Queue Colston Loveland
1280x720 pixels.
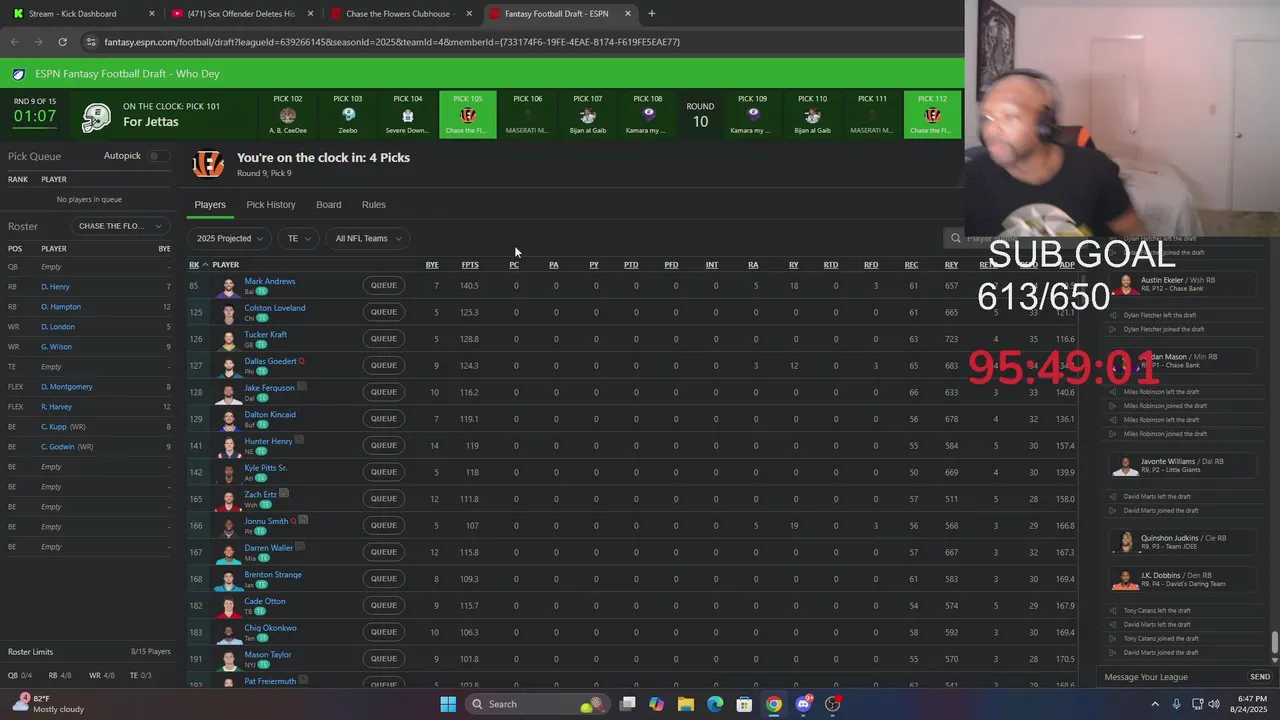click(x=384, y=312)
